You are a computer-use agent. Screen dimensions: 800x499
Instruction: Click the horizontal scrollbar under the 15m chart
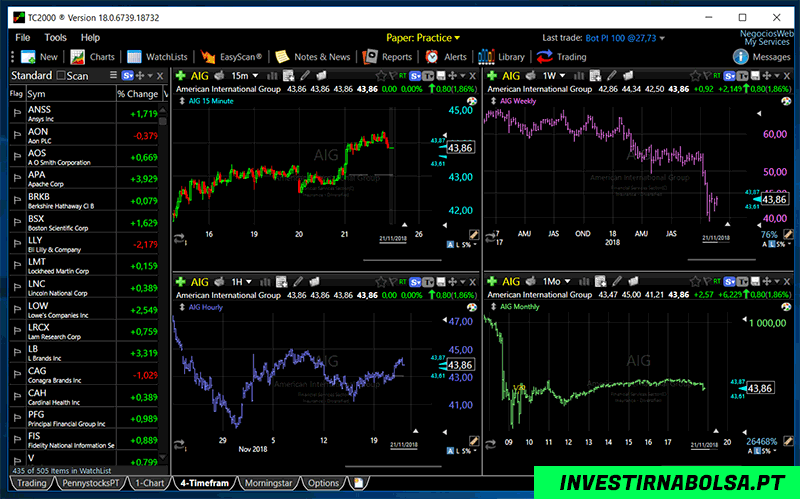tap(402, 260)
